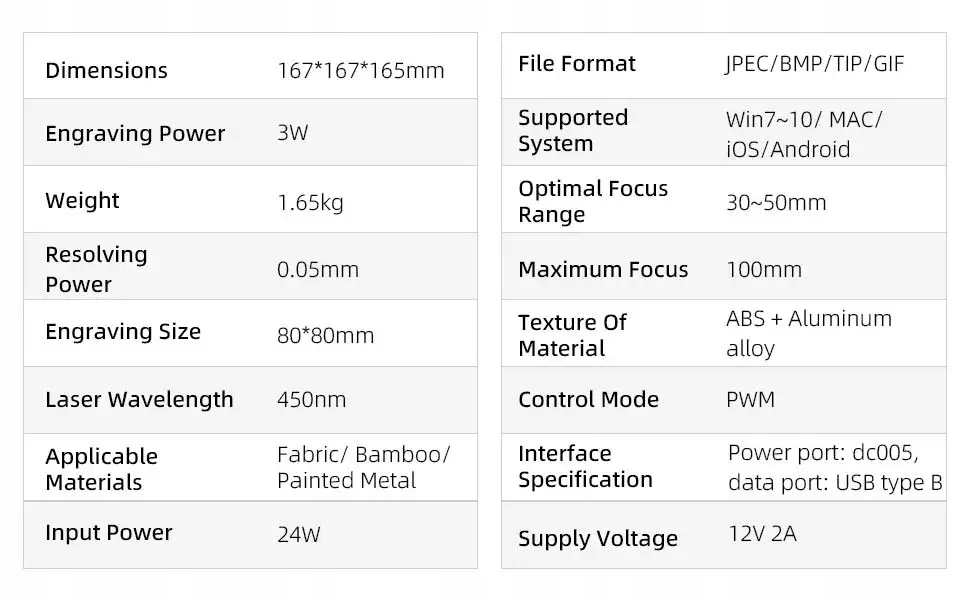Select the 30~50mm focus range value
This screenshot has width=970, height=600.
[776, 203]
